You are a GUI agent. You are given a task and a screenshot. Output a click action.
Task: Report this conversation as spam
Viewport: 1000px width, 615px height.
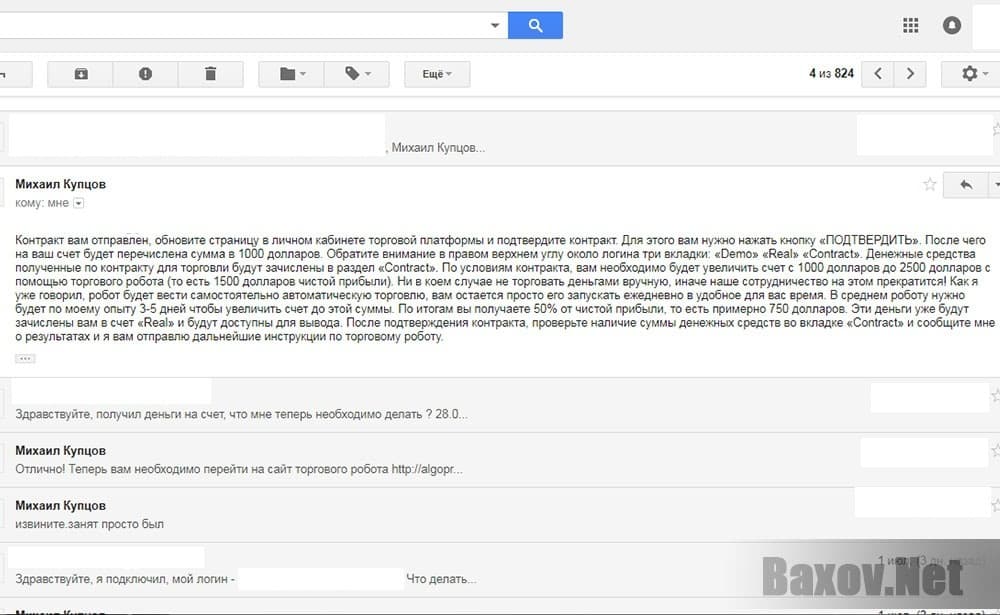tap(145, 74)
